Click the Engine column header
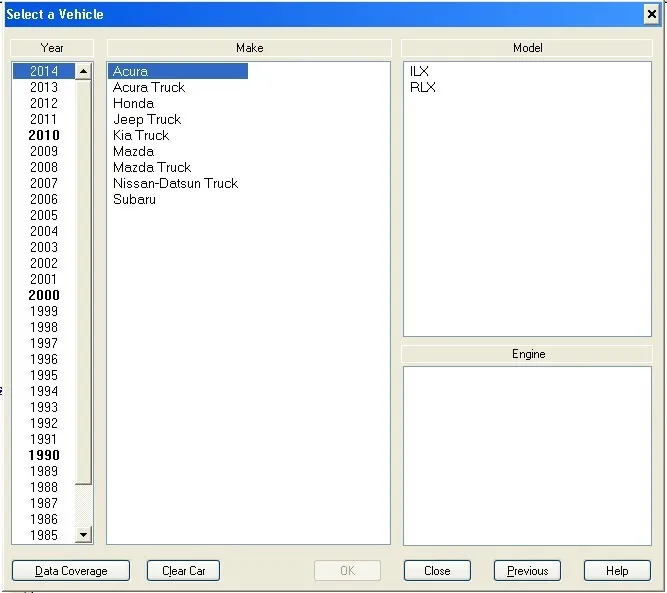This screenshot has width=667, height=593. point(527,354)
